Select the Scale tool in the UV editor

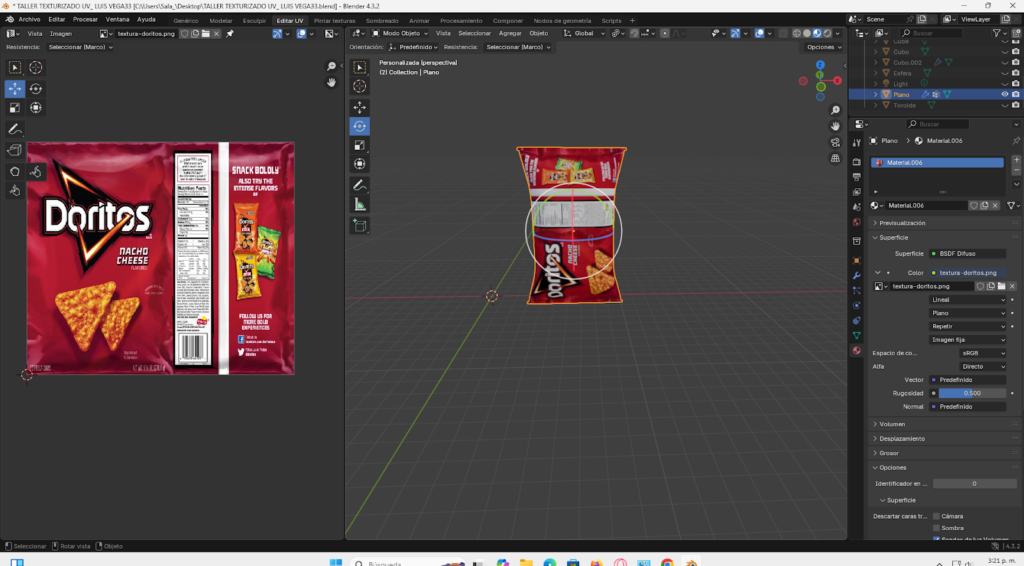click(x=14, y=108)
